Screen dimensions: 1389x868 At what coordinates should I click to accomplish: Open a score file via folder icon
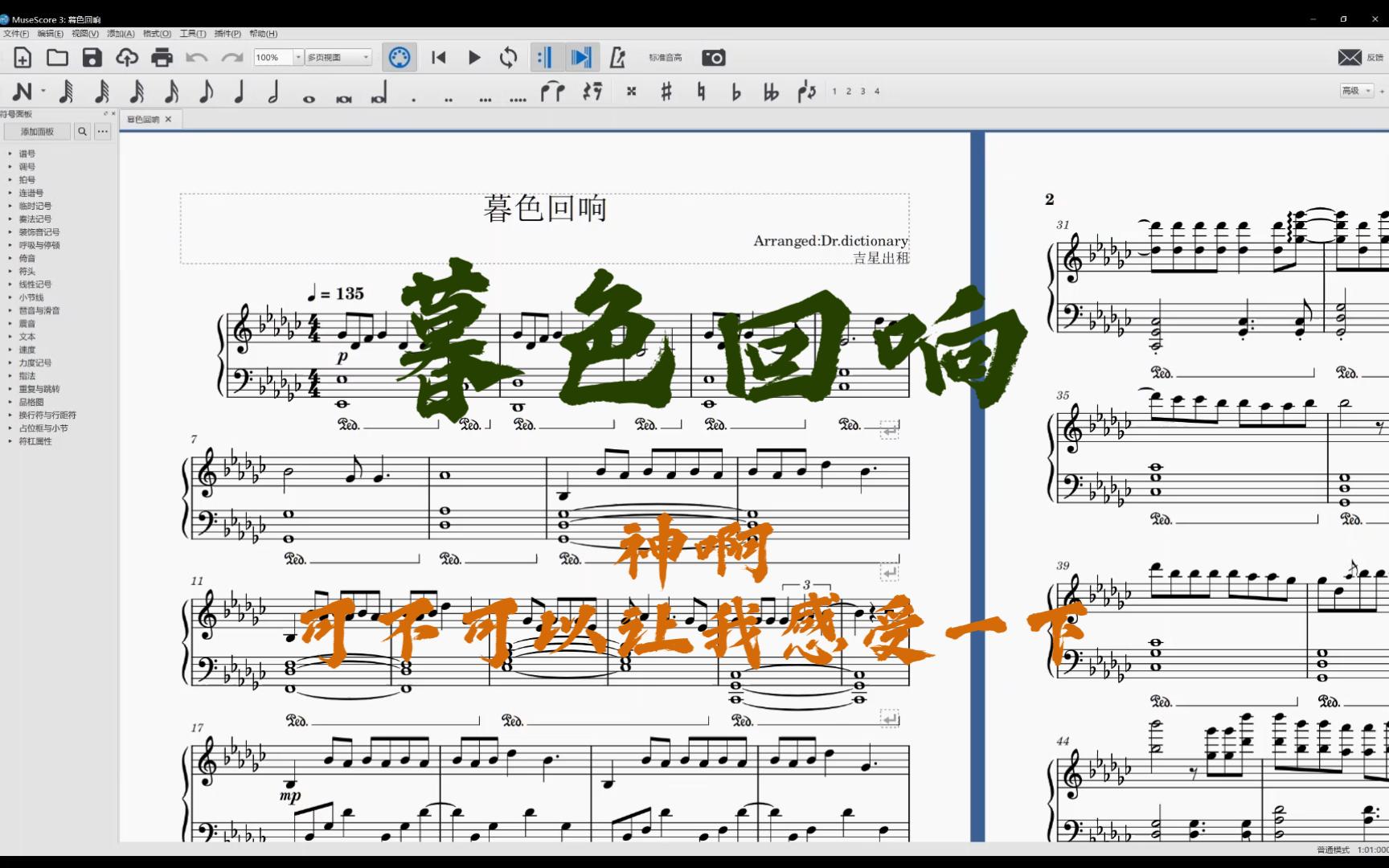tap(57, 58)
